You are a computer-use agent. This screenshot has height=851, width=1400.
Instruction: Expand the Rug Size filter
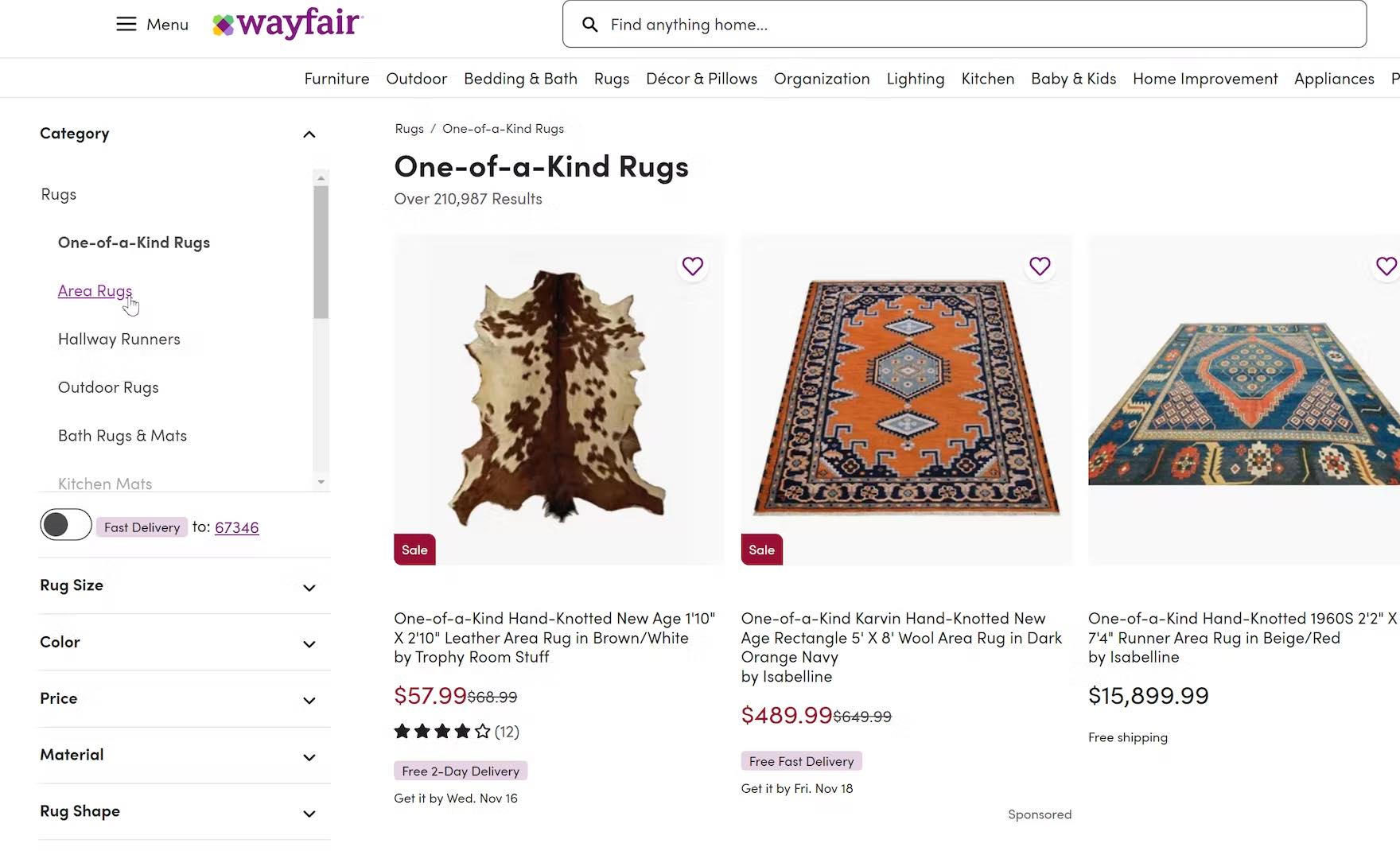tap(309, 588)
